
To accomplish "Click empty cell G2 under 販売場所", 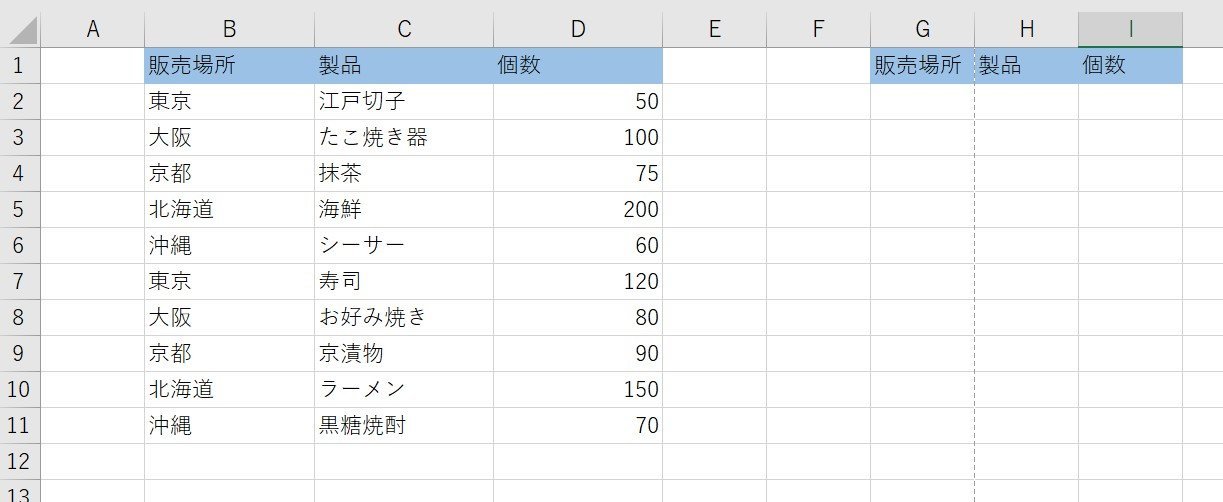I will [x=922, y=102].
